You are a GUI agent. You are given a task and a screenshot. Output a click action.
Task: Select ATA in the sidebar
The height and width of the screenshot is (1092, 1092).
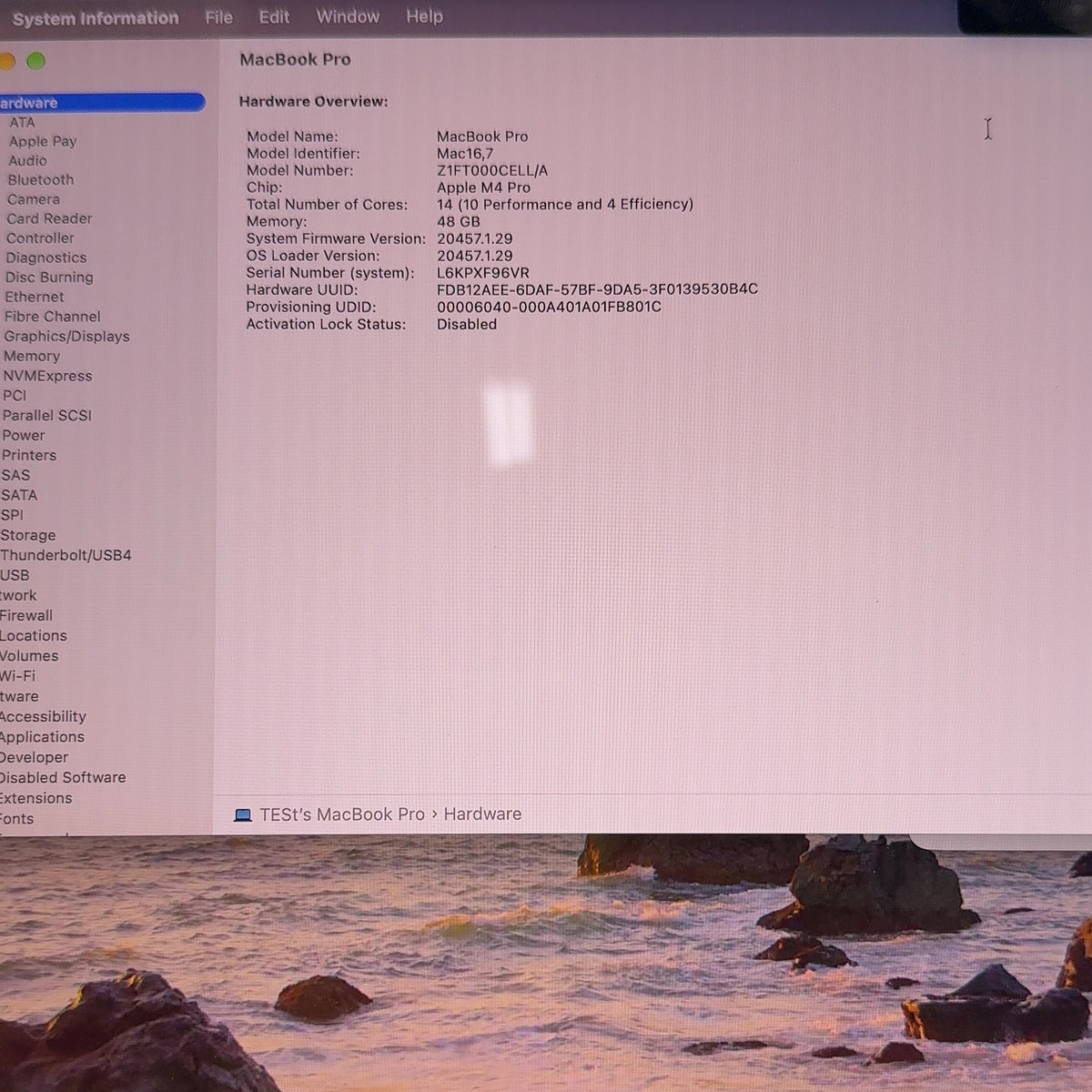(22, 122)
